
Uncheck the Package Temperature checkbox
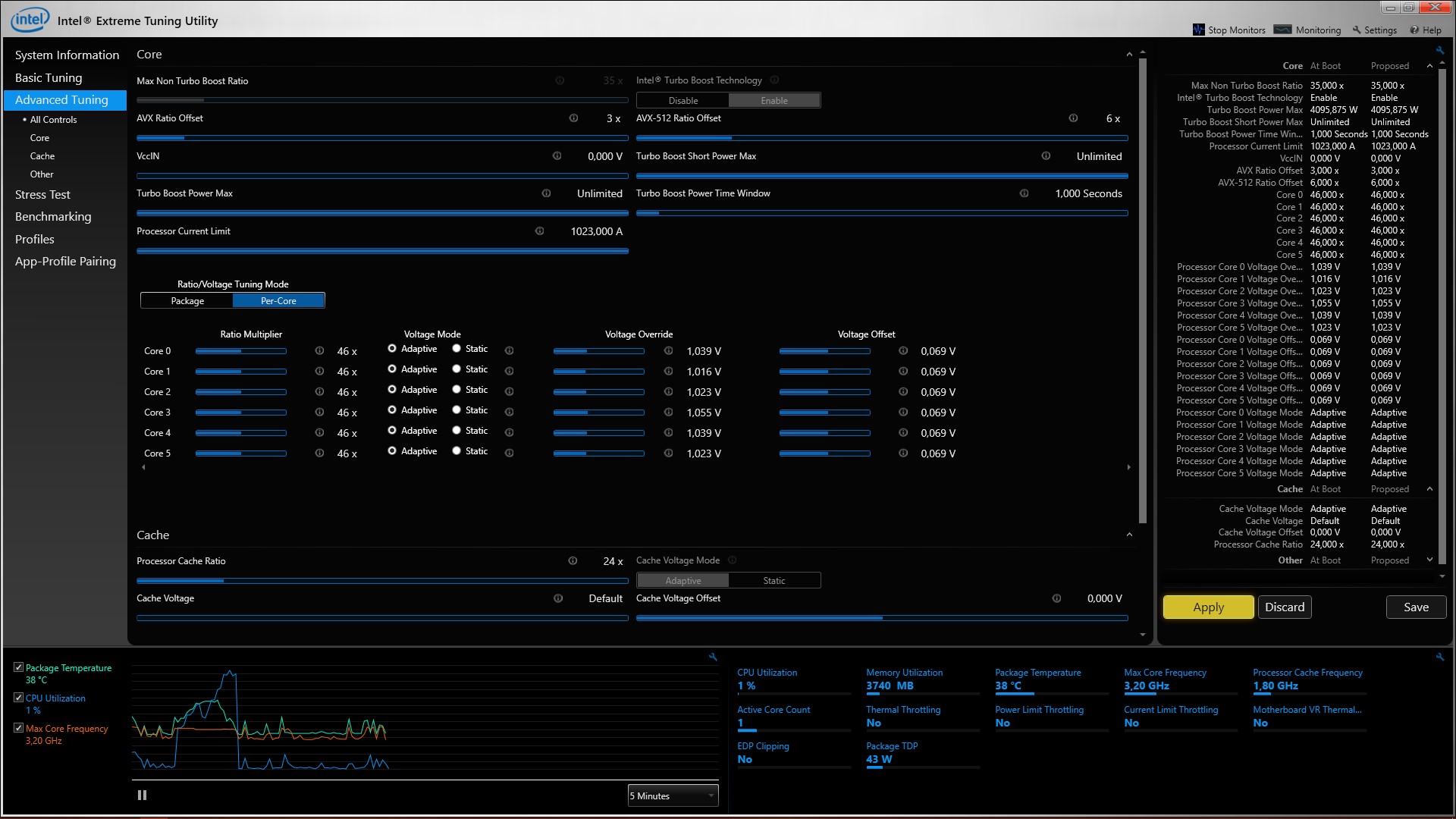(19, 667)
